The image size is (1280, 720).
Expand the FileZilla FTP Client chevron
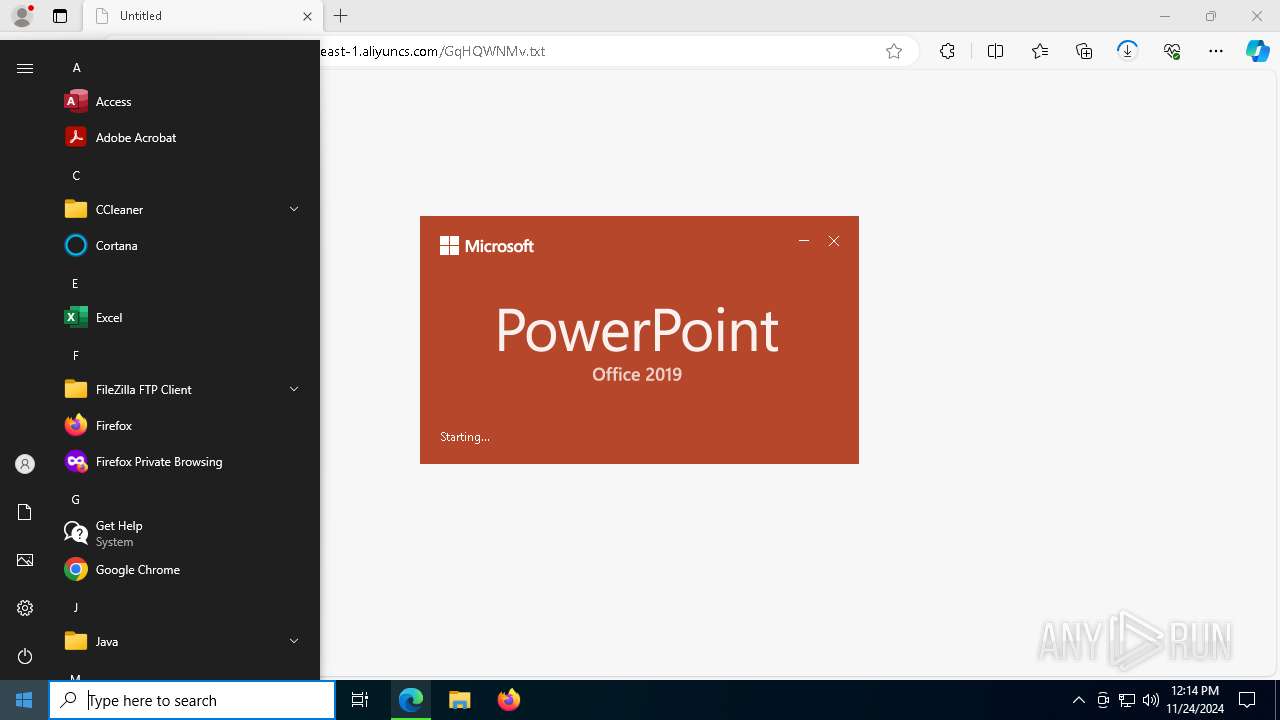tap(294, 389)
